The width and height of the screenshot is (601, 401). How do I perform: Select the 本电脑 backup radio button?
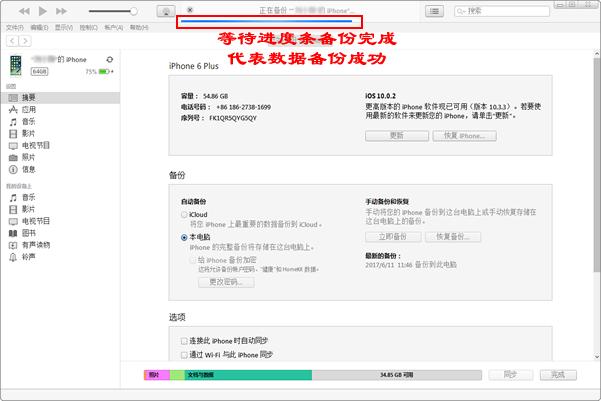pos(184,237)
